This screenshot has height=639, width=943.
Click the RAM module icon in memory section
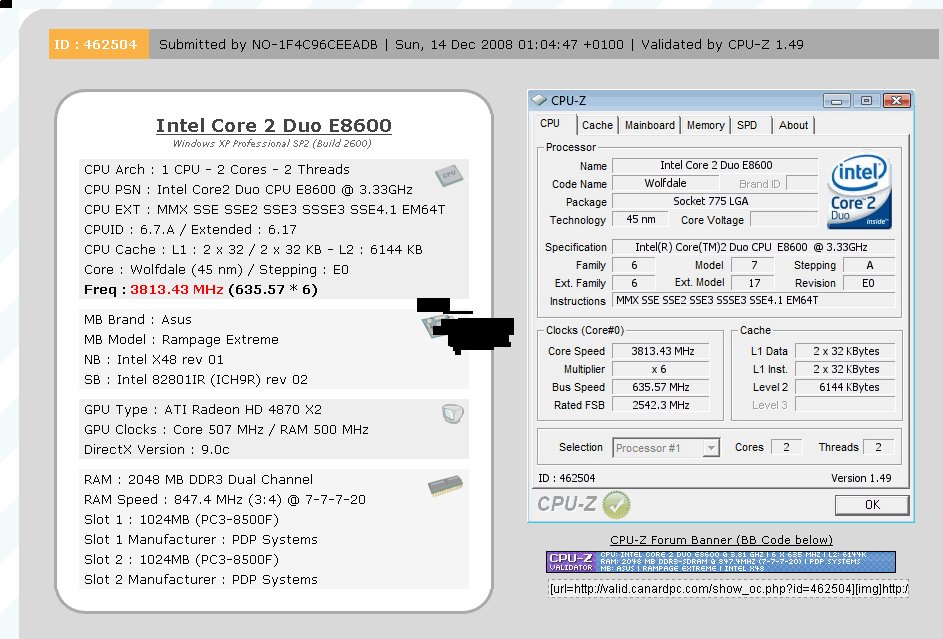(x=445, y=486)
